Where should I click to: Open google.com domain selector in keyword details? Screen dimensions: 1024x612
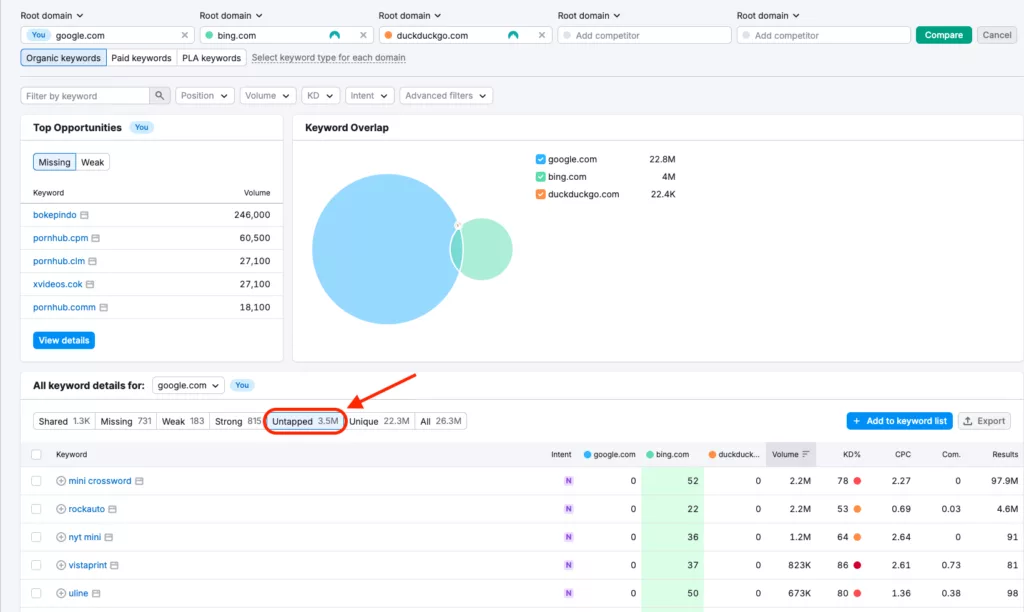(x=188, y=385)
